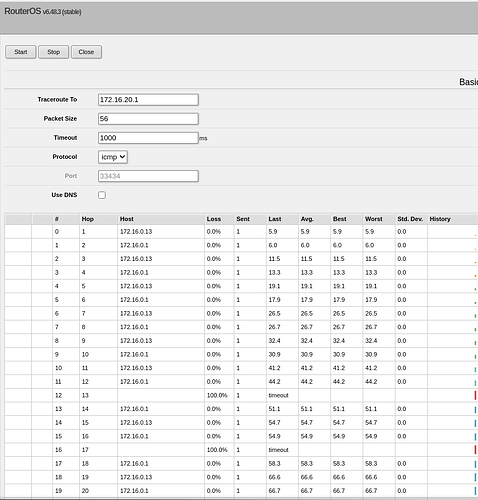Click the Last value 13.3 in hop 4
The width and height of the screenshot is (478, 500).
274,273
